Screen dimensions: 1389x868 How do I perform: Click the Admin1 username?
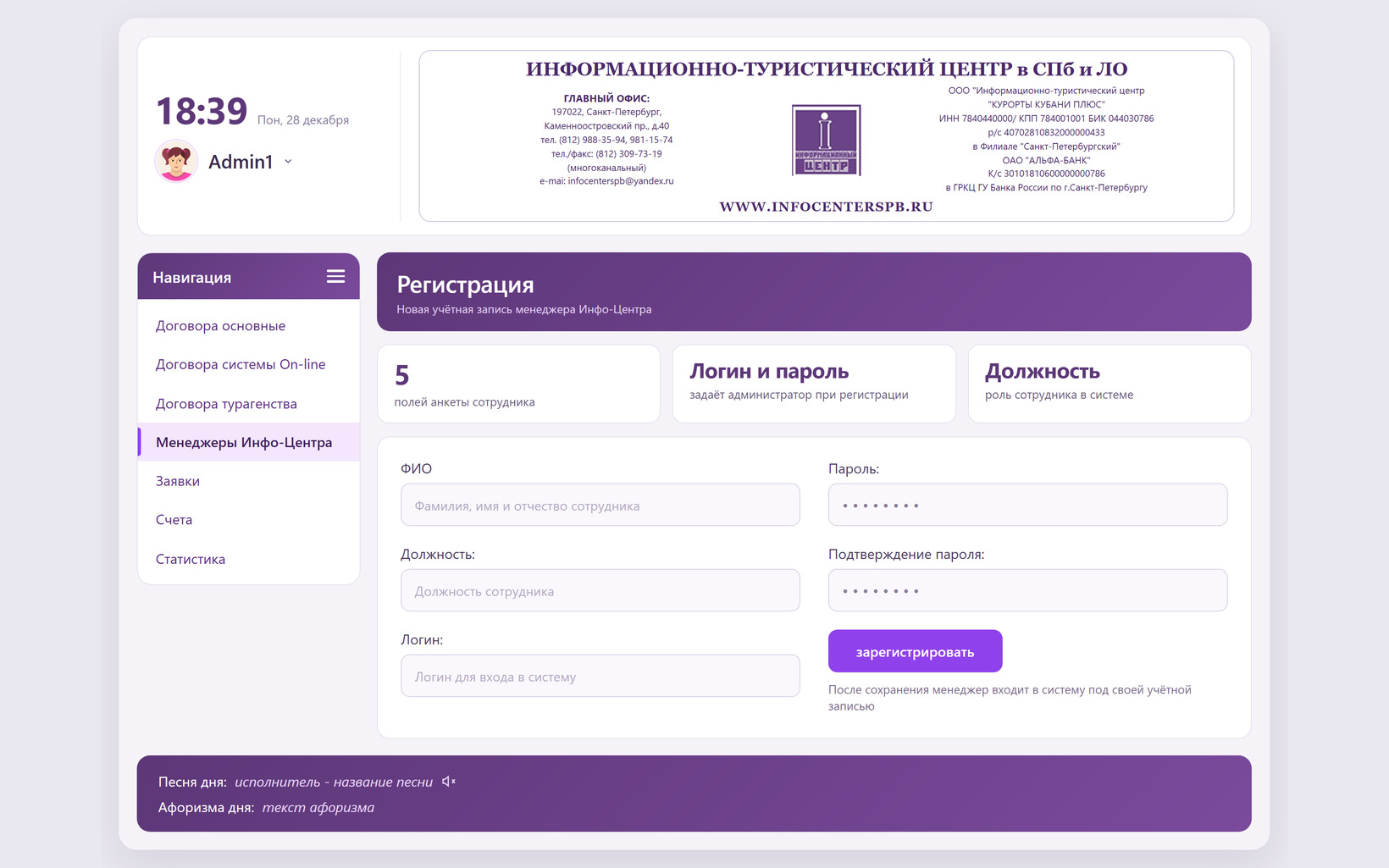click(x=241, y=162)
